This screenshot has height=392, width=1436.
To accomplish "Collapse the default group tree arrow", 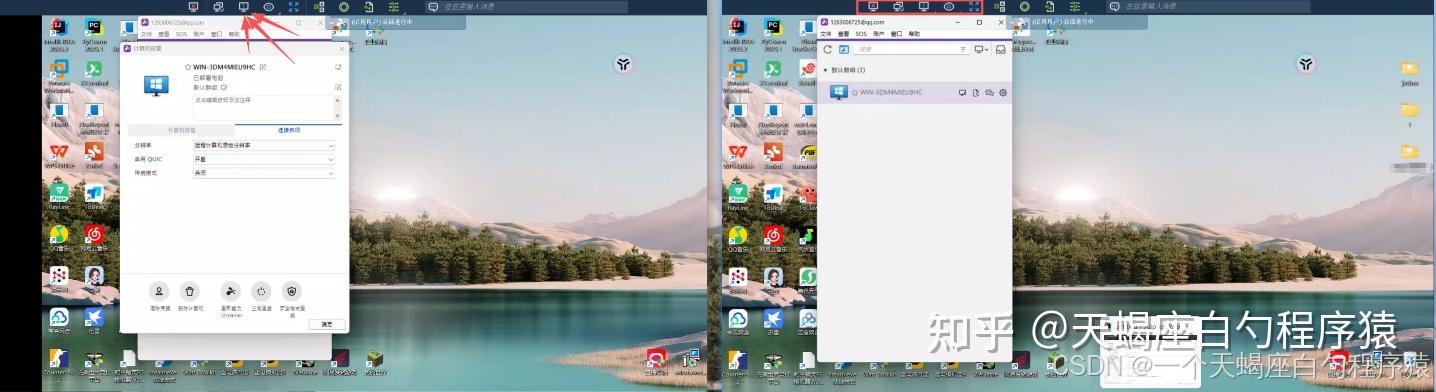I will (826, 71).
